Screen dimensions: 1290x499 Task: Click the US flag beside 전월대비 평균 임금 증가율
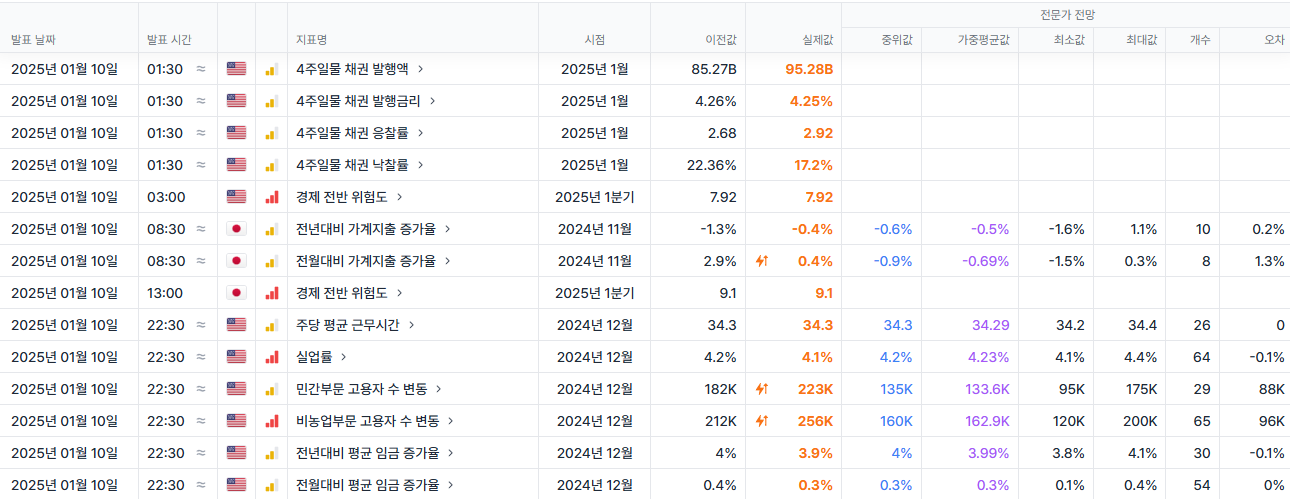pyautogui.click(x=236, y=485)
